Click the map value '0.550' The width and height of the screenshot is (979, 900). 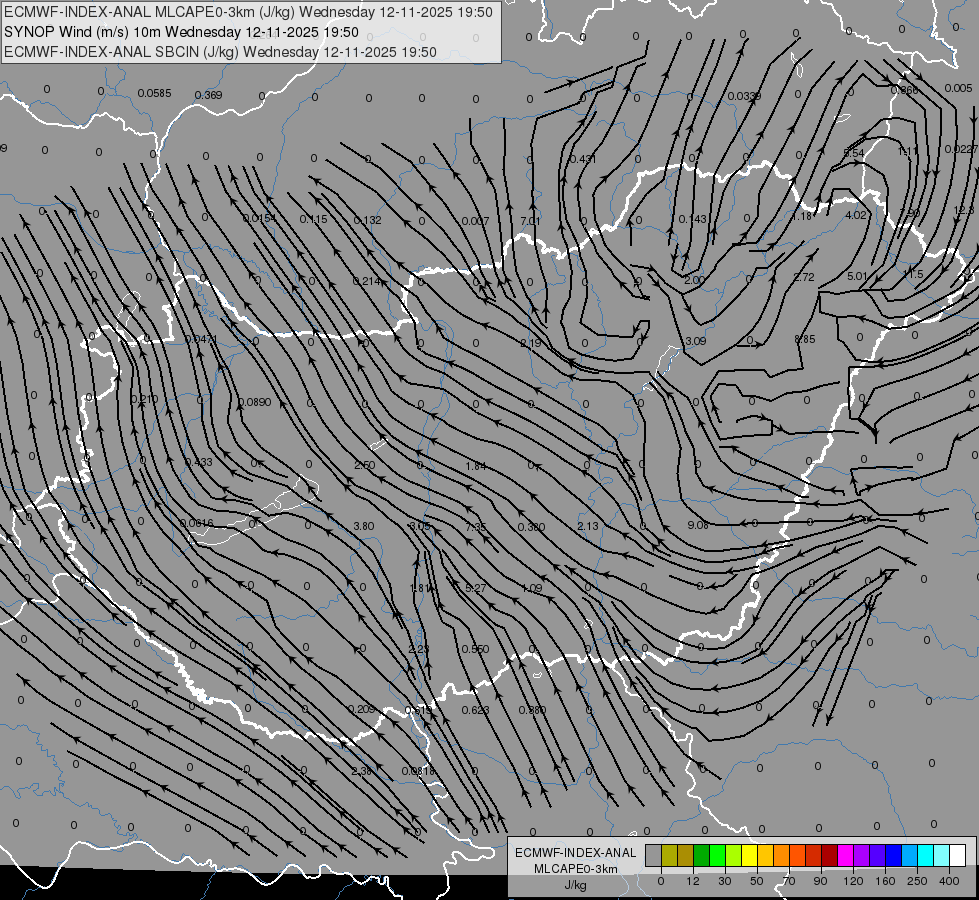(x=475, y=649)
